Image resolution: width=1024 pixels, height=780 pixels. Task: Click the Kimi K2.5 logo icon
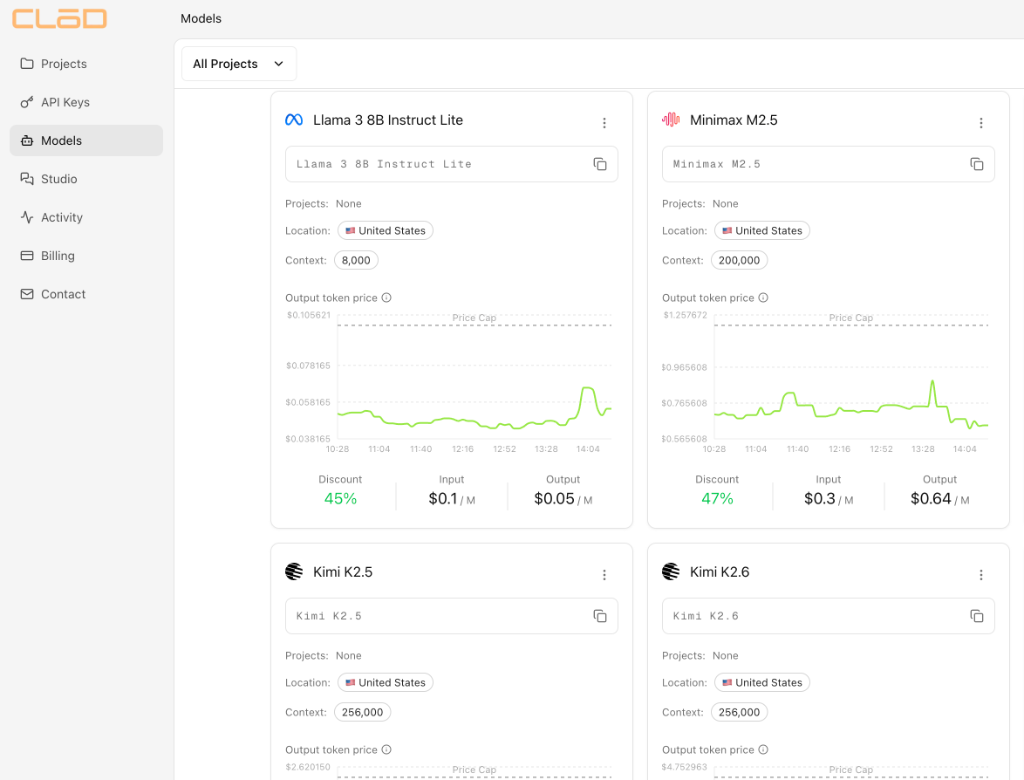[294, 572]
